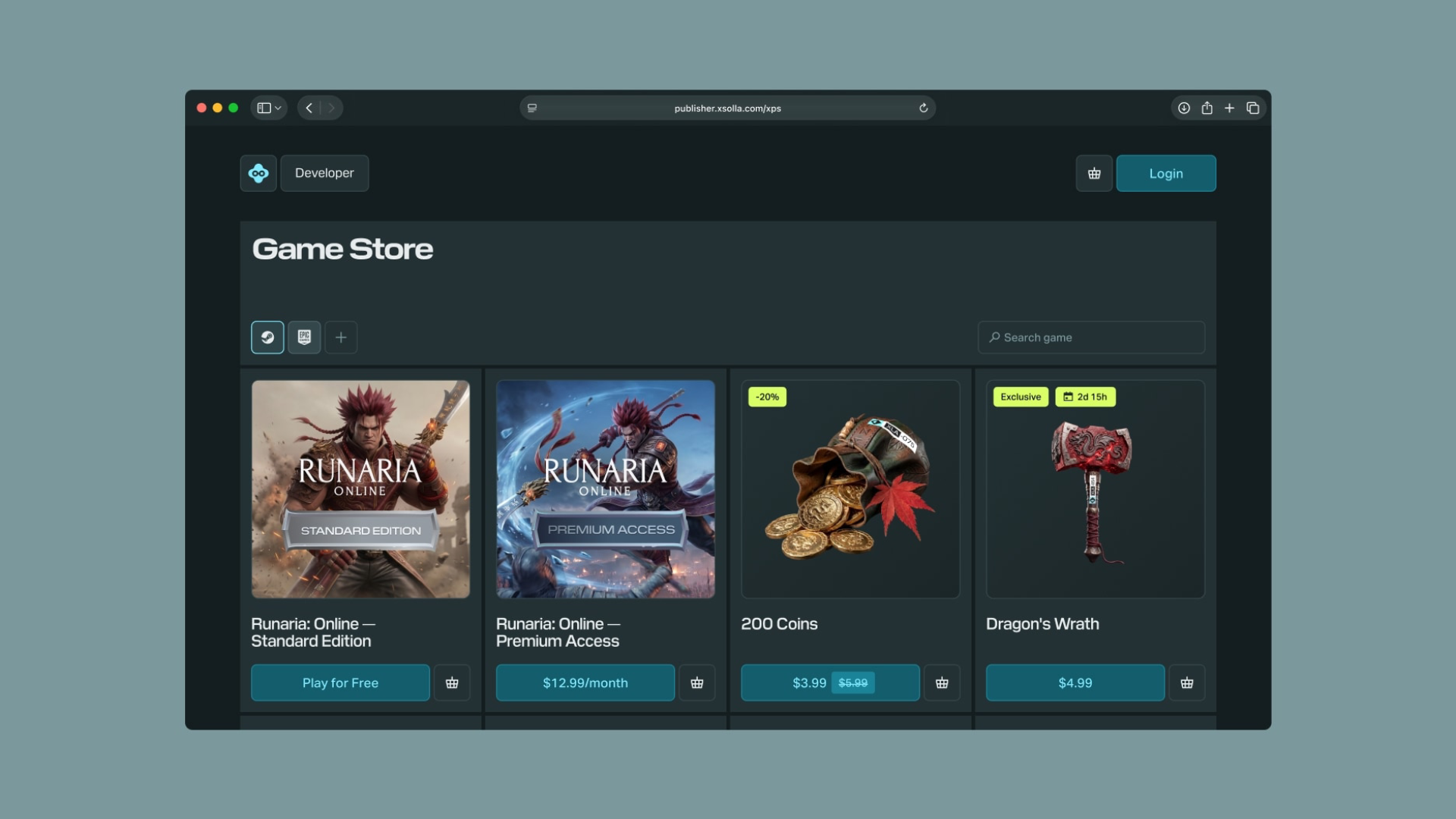Select the Steam platform tab
The height and width of the screenshot is (819, 1456).
coord(268,337)
